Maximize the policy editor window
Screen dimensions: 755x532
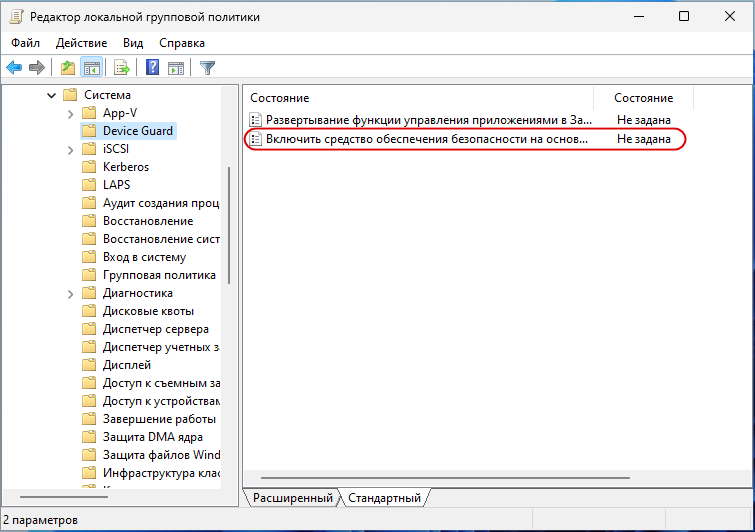tap(684, 16)
